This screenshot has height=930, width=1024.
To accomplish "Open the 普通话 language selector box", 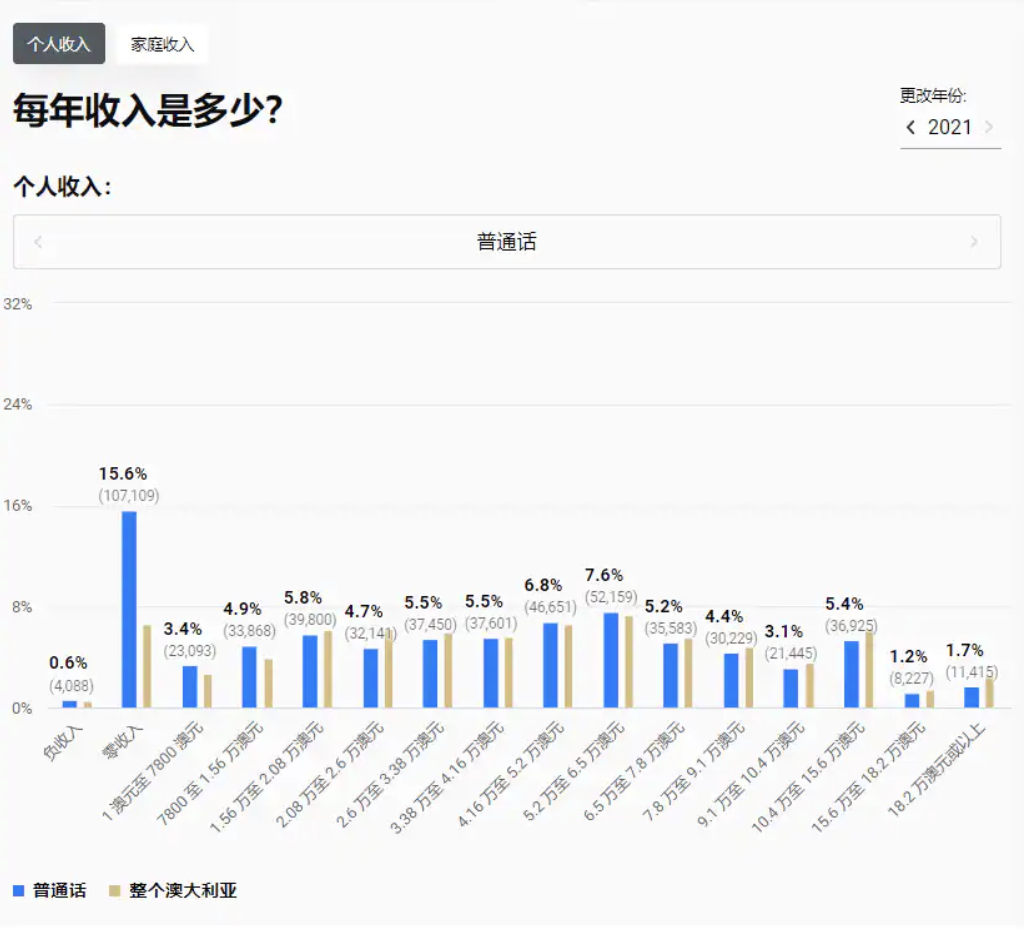I will [506, 242].
